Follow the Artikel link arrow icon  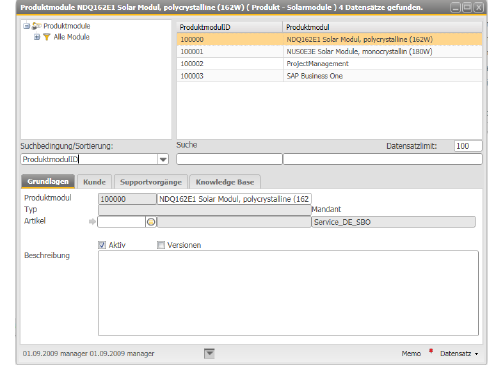coord(92,222)
